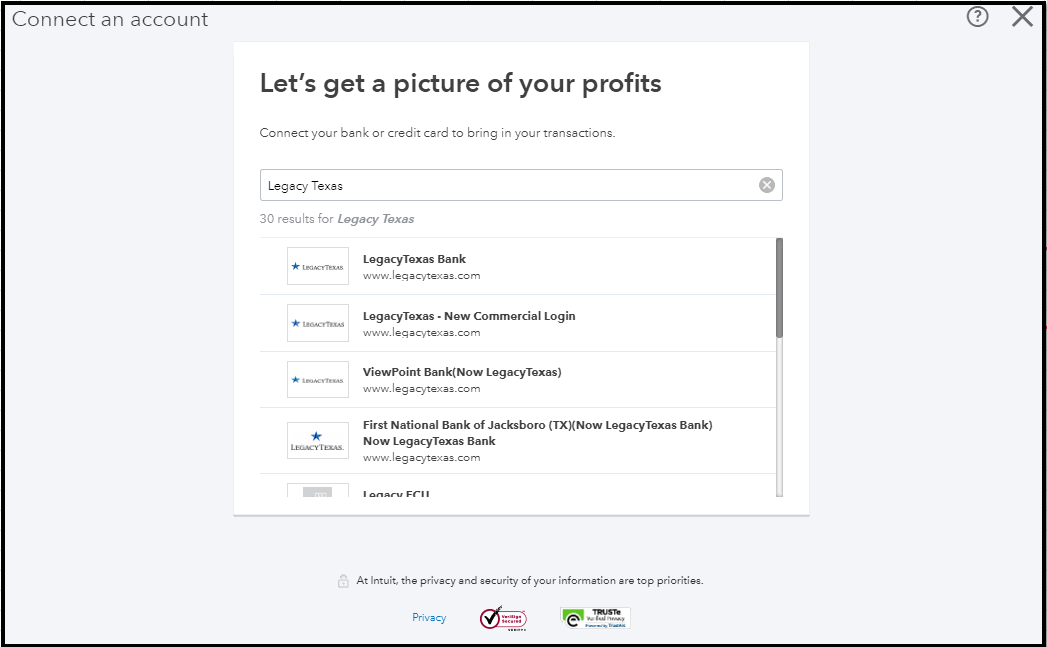Click the help question mark icon
This screenshot has width=1047, height=647.
(x=977, y=17)
